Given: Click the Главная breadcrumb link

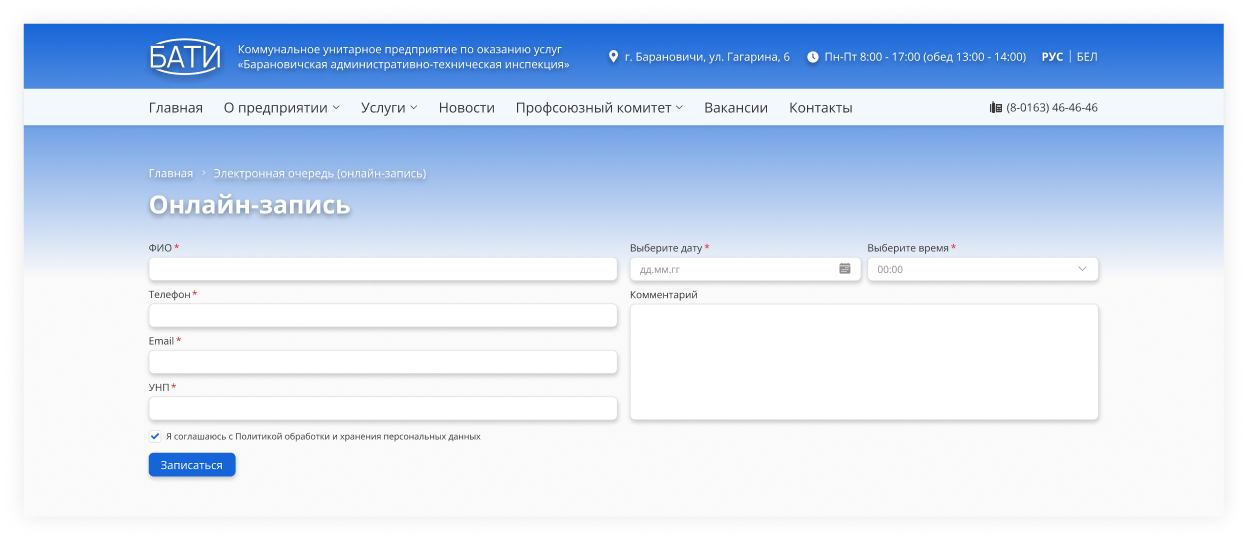Looking at the screenshot, I should [171, 174].
